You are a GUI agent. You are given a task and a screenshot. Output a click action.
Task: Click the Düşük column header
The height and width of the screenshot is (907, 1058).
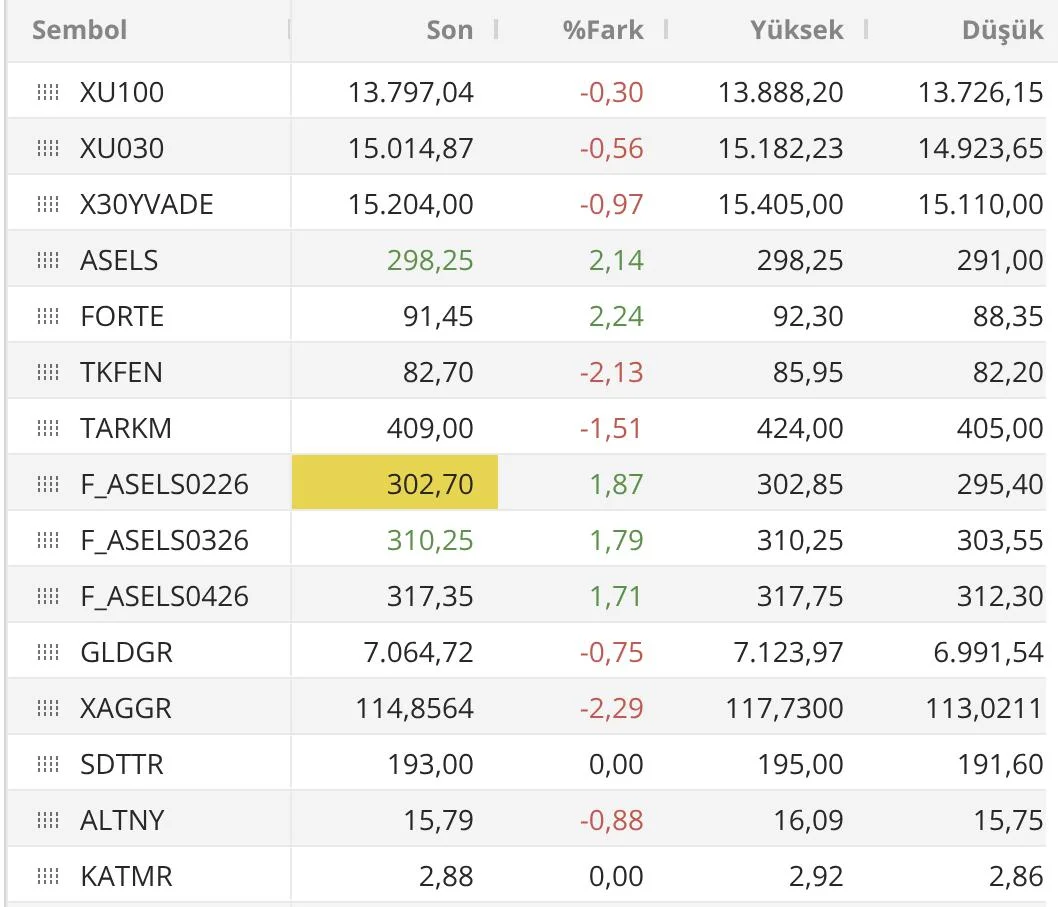(1002, 30)
